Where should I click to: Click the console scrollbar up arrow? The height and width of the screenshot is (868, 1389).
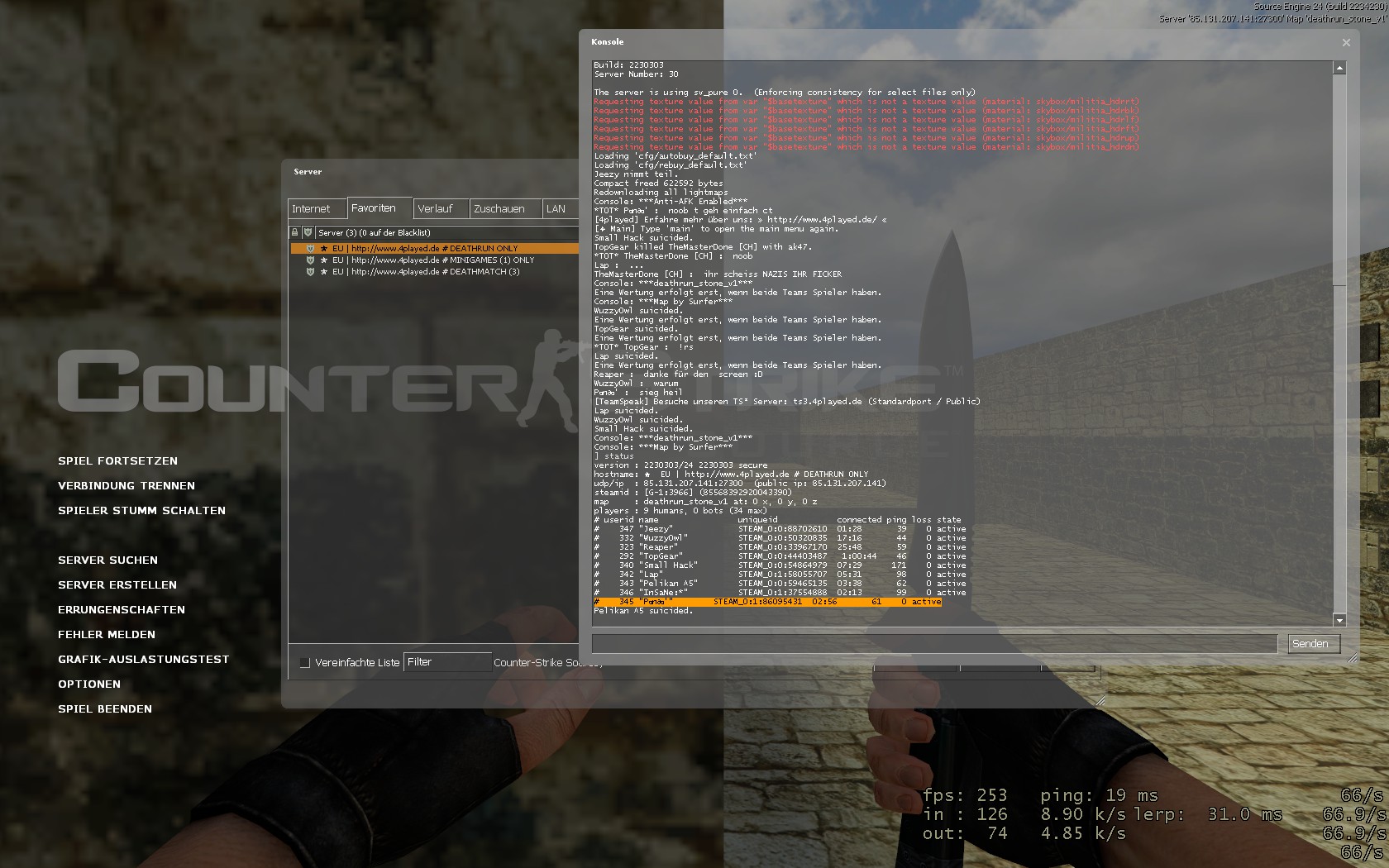pyautogui.click(x=1339, y=67)
